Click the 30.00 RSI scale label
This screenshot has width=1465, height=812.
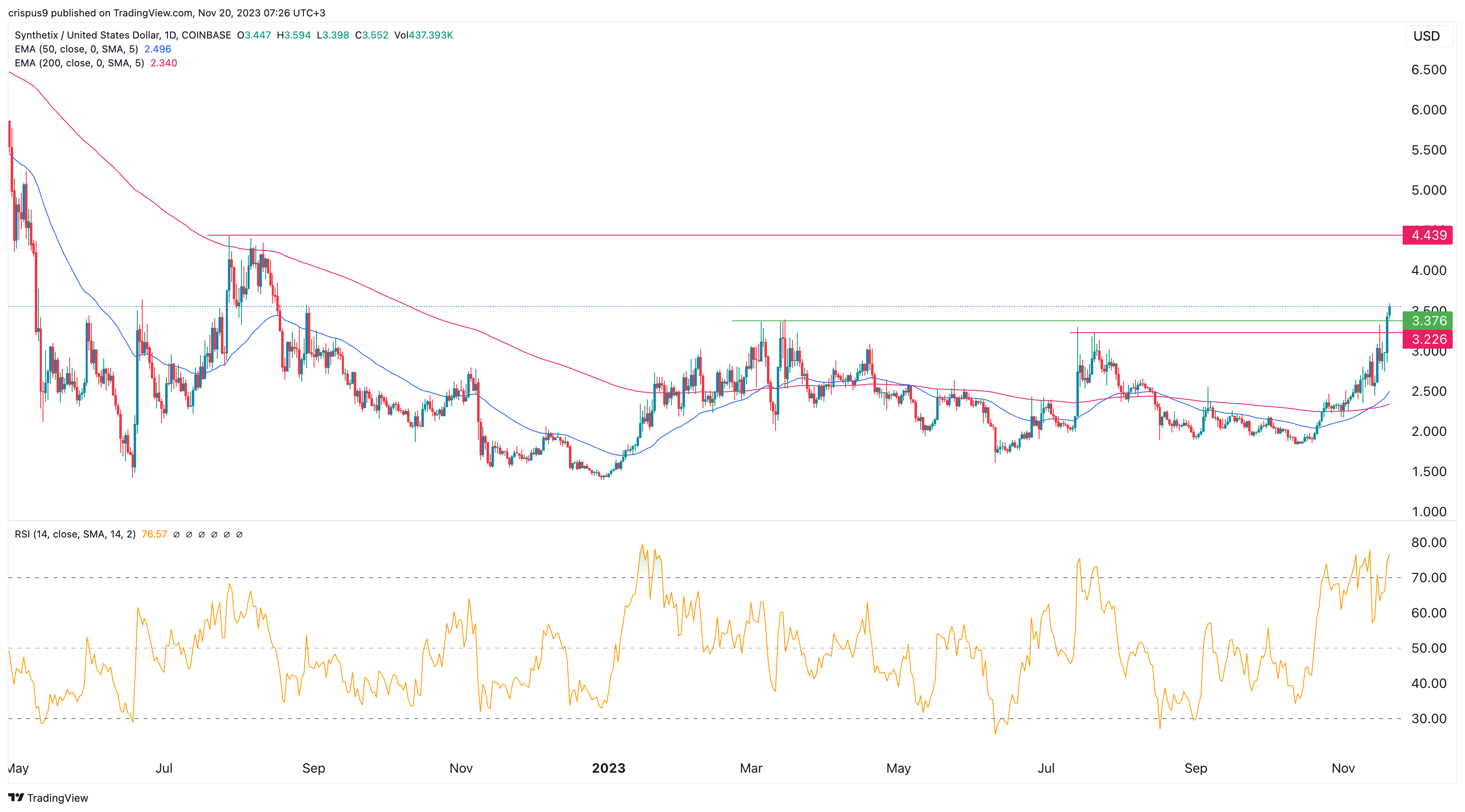[x=1428, y=719]
